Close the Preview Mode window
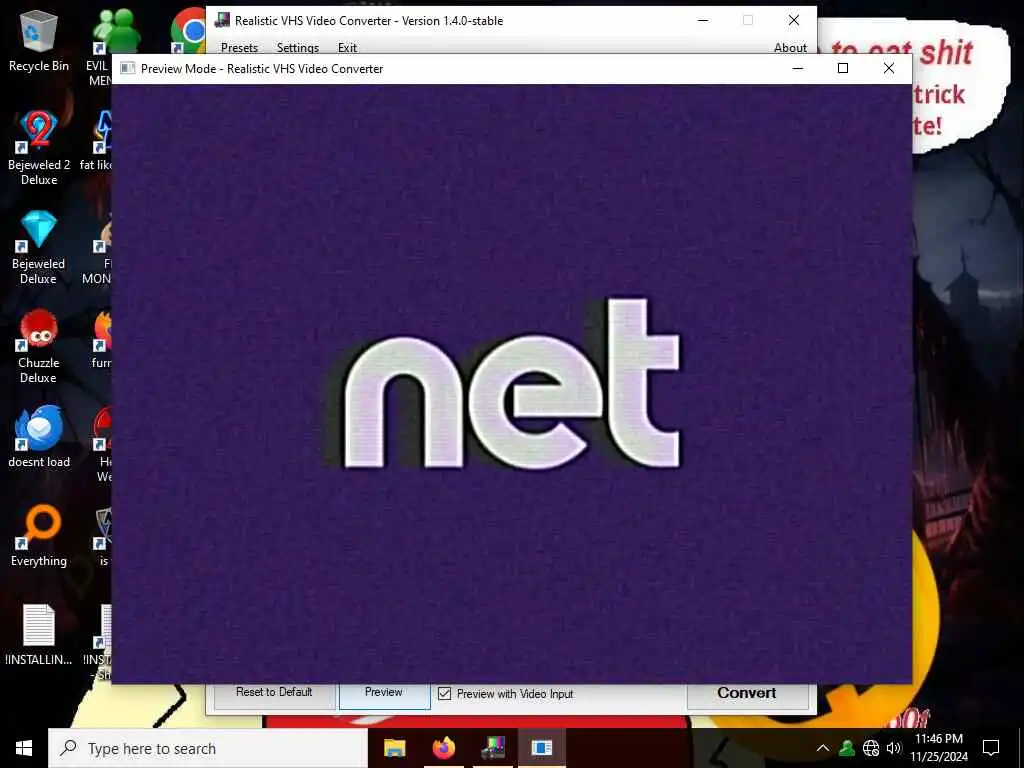1024x768 pixels. (889, 68)
